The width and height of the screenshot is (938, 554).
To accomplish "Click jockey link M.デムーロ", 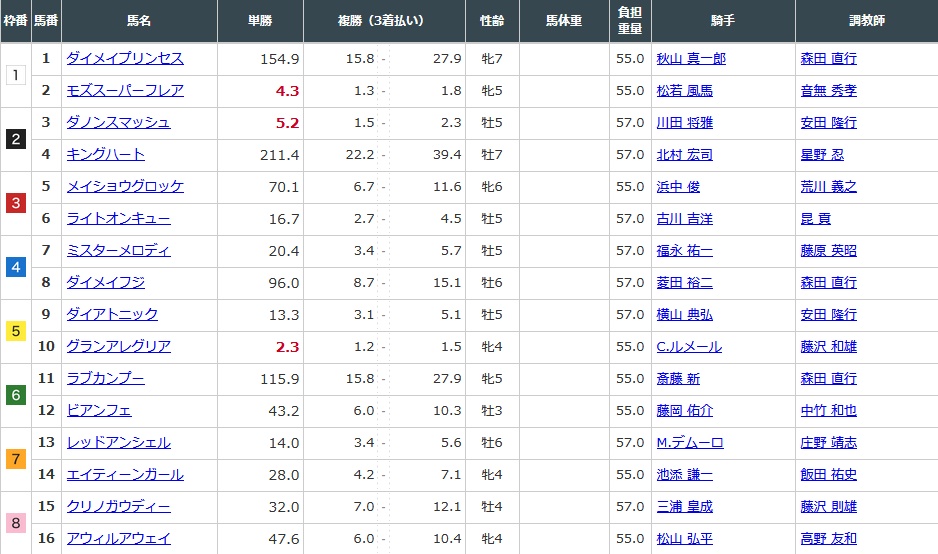I will click(689, 443).
